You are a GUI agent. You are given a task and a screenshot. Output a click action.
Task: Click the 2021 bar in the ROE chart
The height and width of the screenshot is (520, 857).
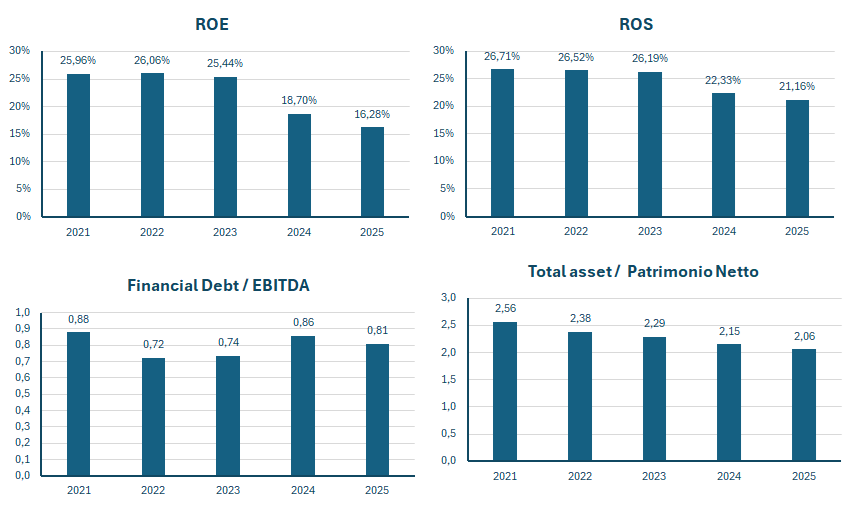point(78,145)
